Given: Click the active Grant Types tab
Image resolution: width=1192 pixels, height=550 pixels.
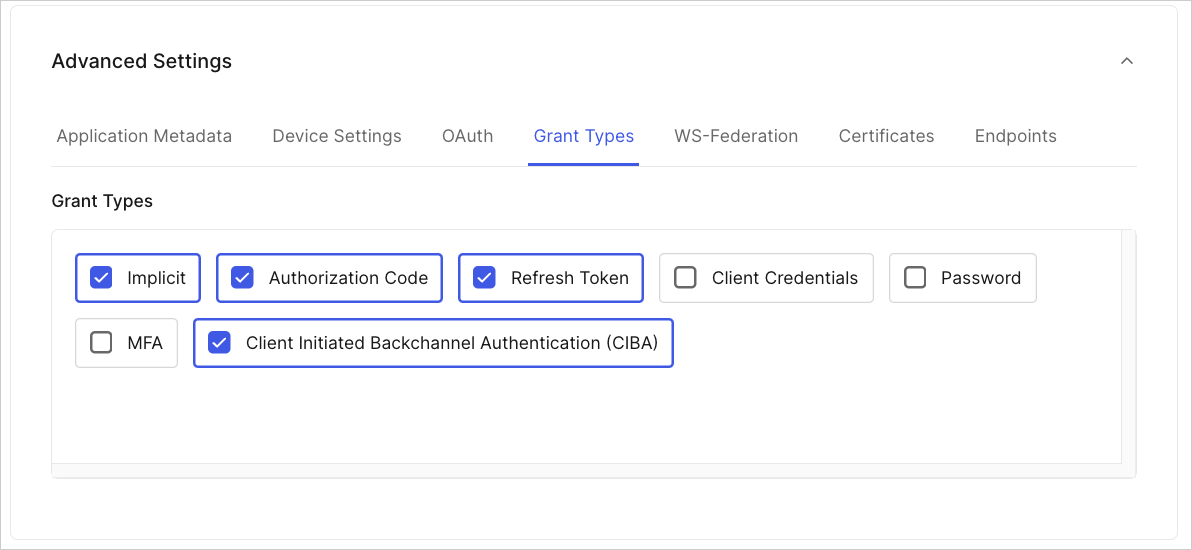Looking at the screenshot, I should click(584, 136).
